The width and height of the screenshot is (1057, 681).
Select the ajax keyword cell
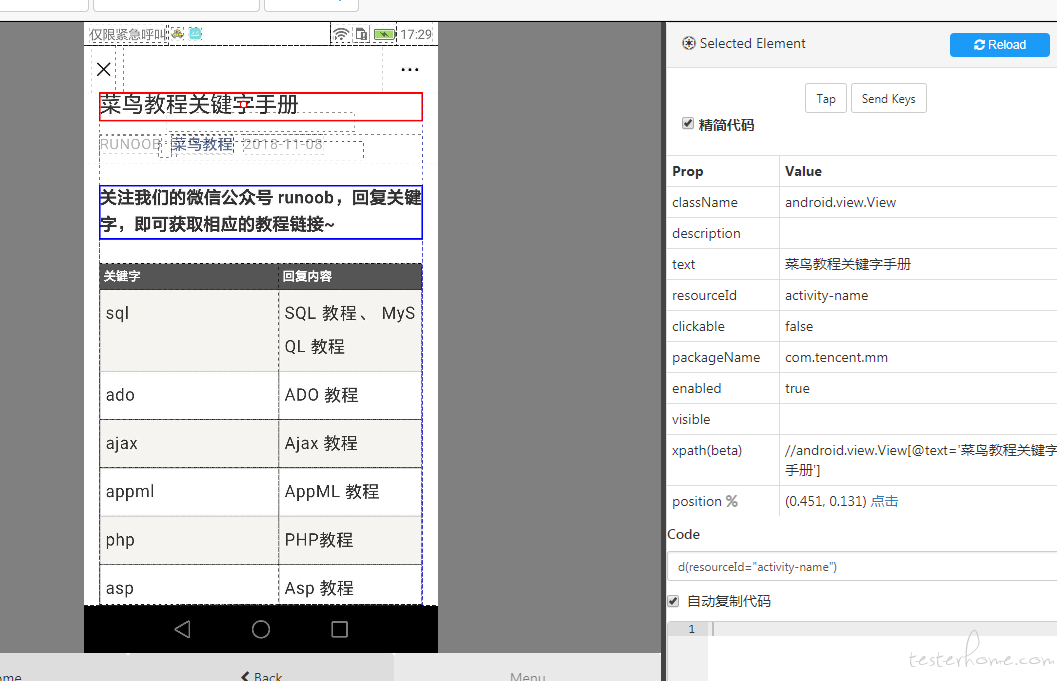pos(189,444)
